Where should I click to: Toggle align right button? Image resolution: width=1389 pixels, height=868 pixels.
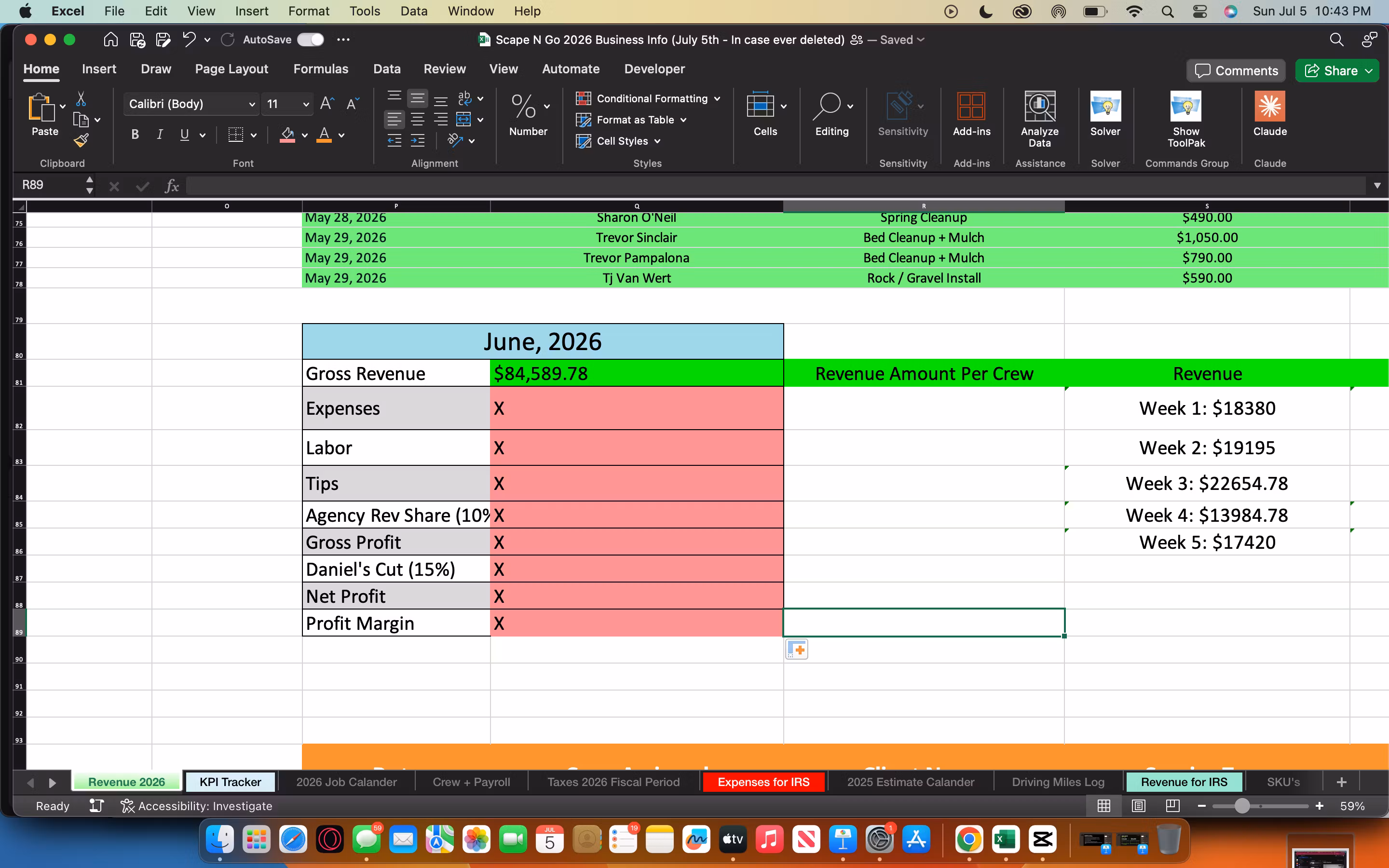(x=441, y=120)
